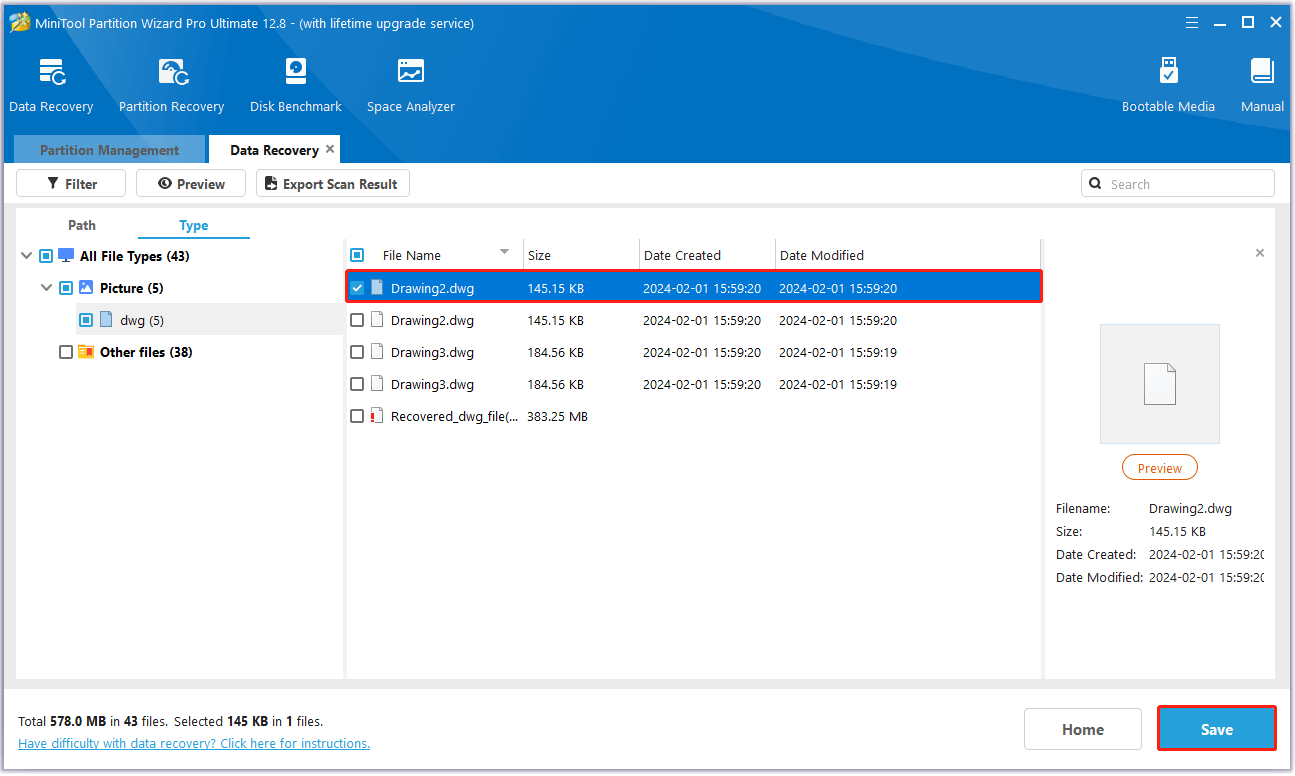Click the Save button
1295x776 pixels.
coord(1217,729)
